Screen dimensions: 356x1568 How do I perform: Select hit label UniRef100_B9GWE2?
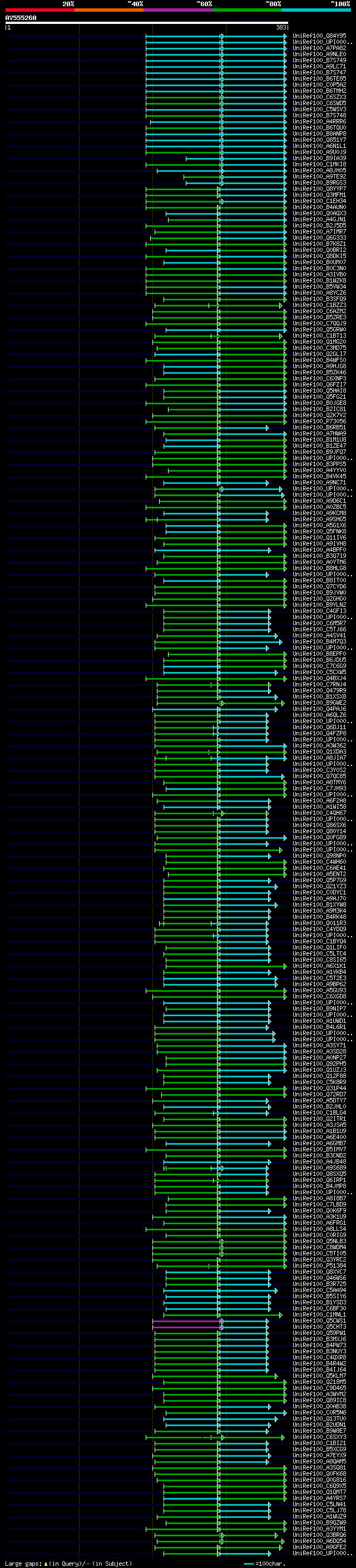tap(319, 703)
